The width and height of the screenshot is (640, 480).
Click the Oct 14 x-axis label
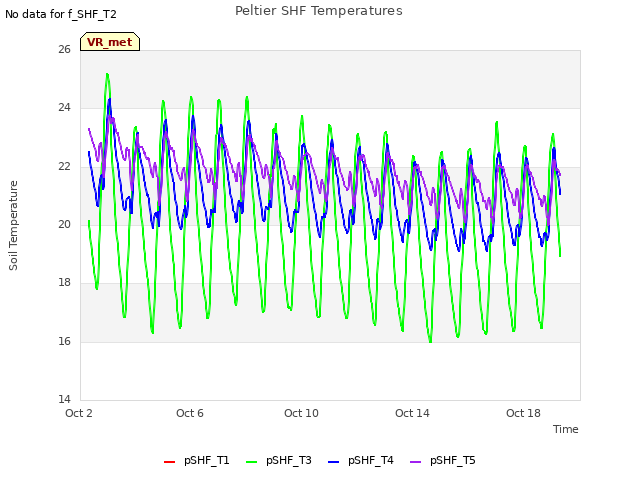(412, 413)
